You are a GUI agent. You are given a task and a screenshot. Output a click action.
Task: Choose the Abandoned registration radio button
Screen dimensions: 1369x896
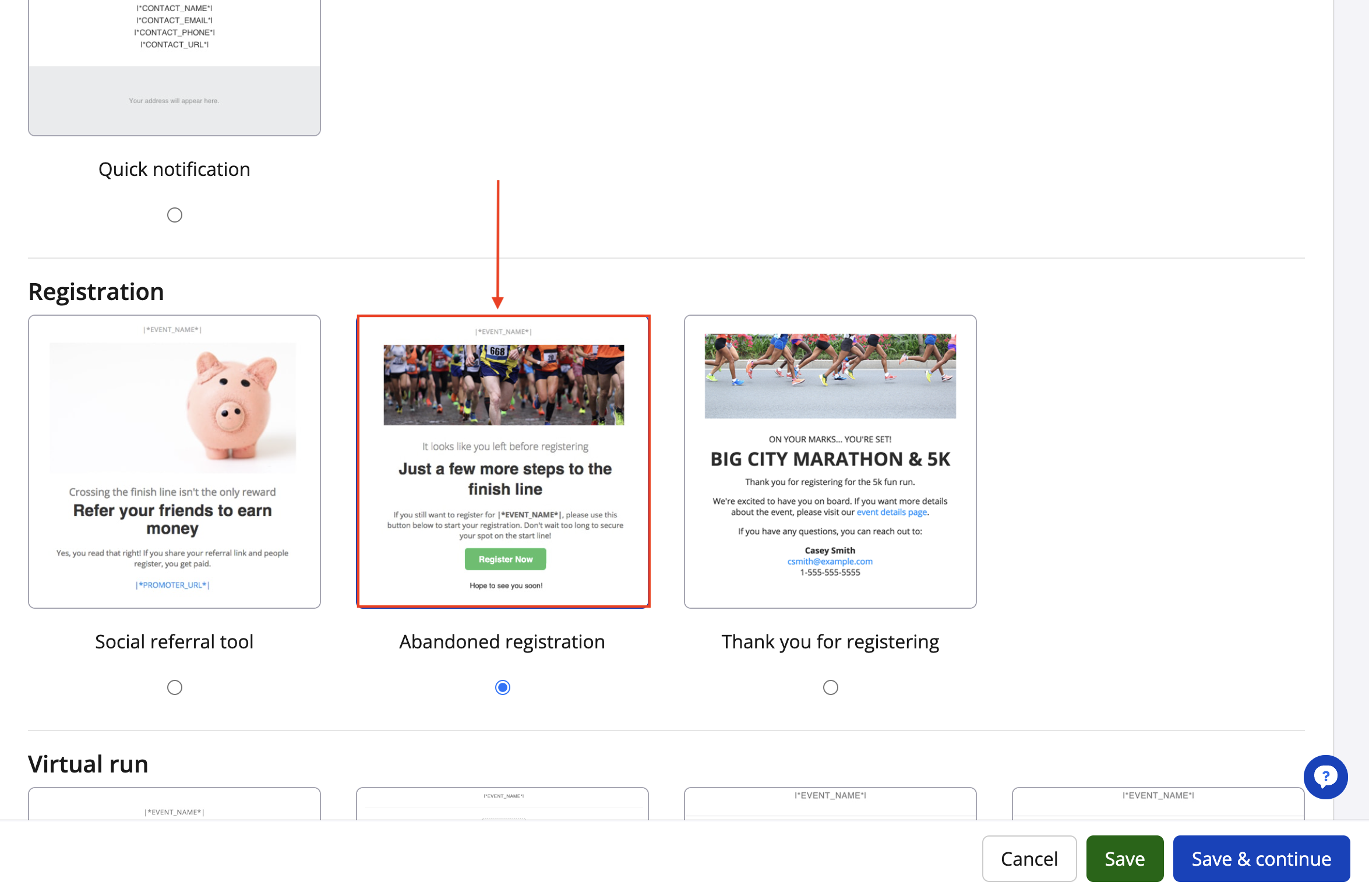point(502,687)
